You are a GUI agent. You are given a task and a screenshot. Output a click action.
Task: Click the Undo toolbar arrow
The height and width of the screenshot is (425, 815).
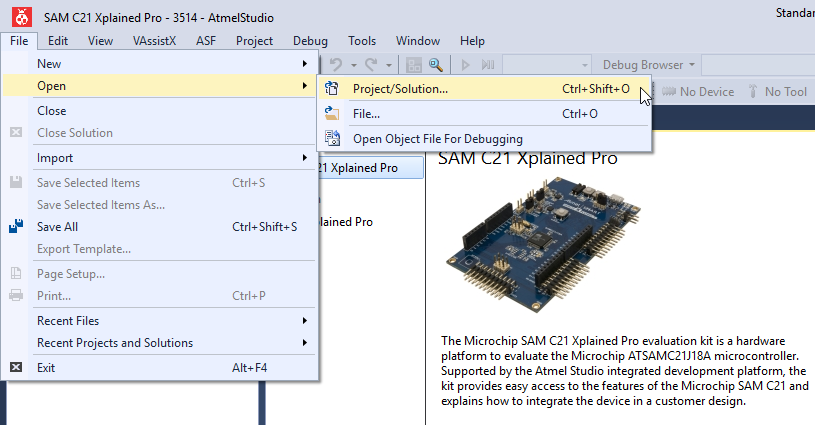(336, 64)
